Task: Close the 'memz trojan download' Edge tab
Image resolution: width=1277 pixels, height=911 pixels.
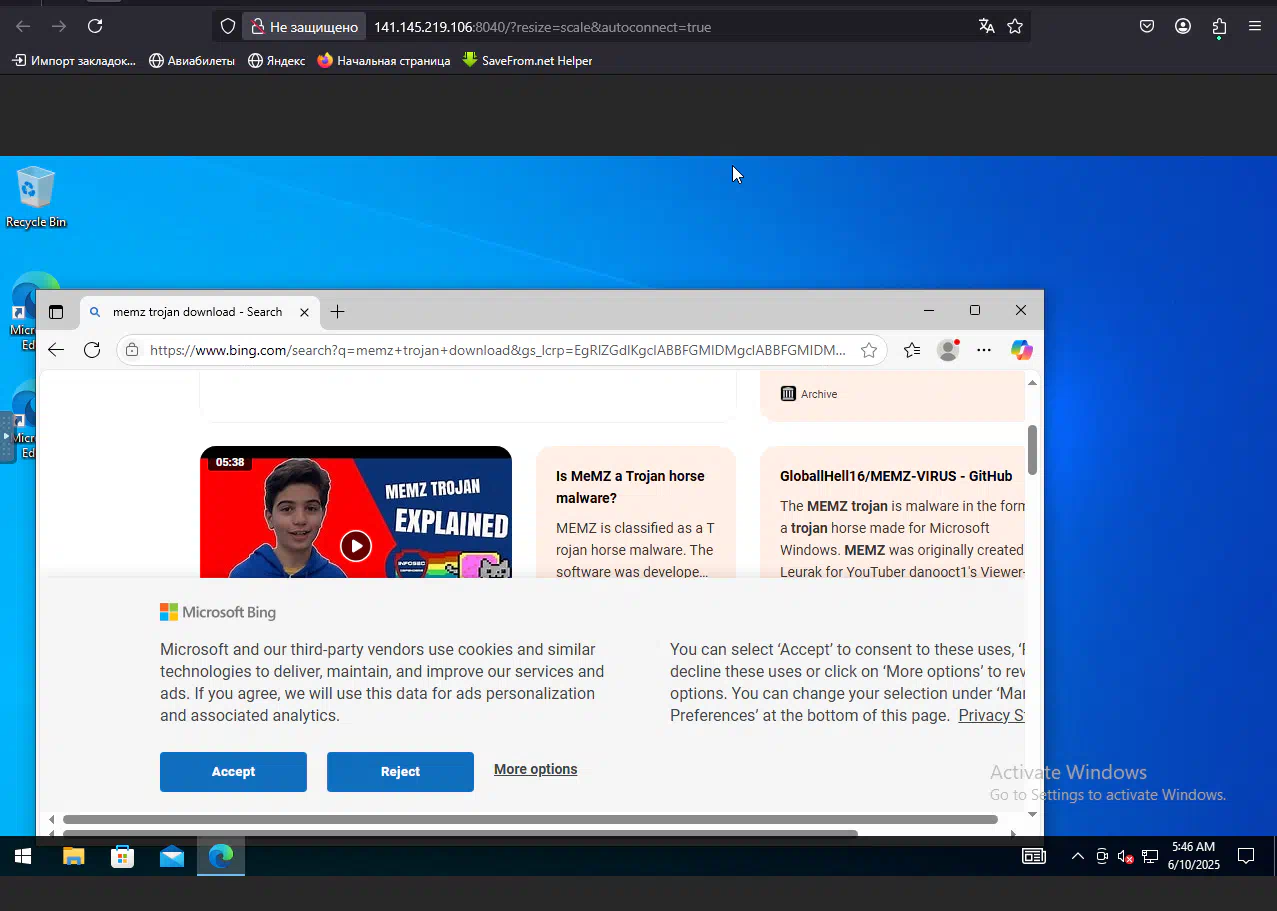Action: 305,312
